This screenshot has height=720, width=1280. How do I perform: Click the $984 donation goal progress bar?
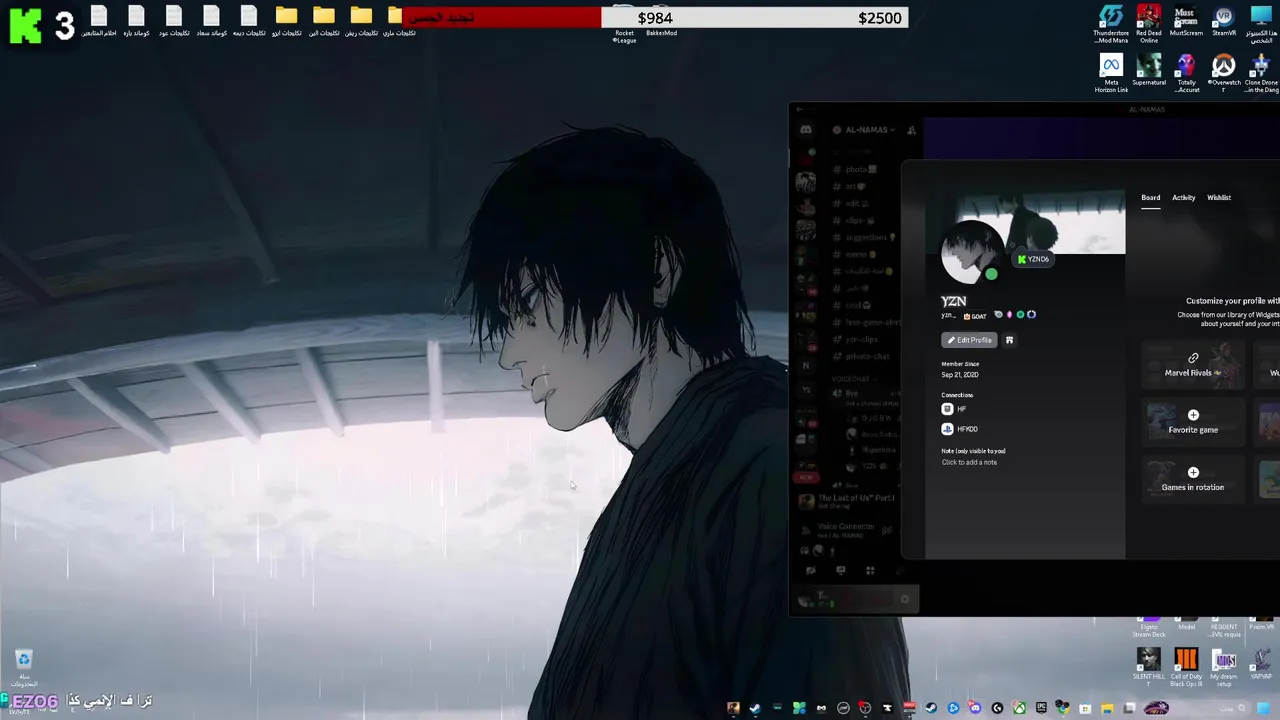655,18
